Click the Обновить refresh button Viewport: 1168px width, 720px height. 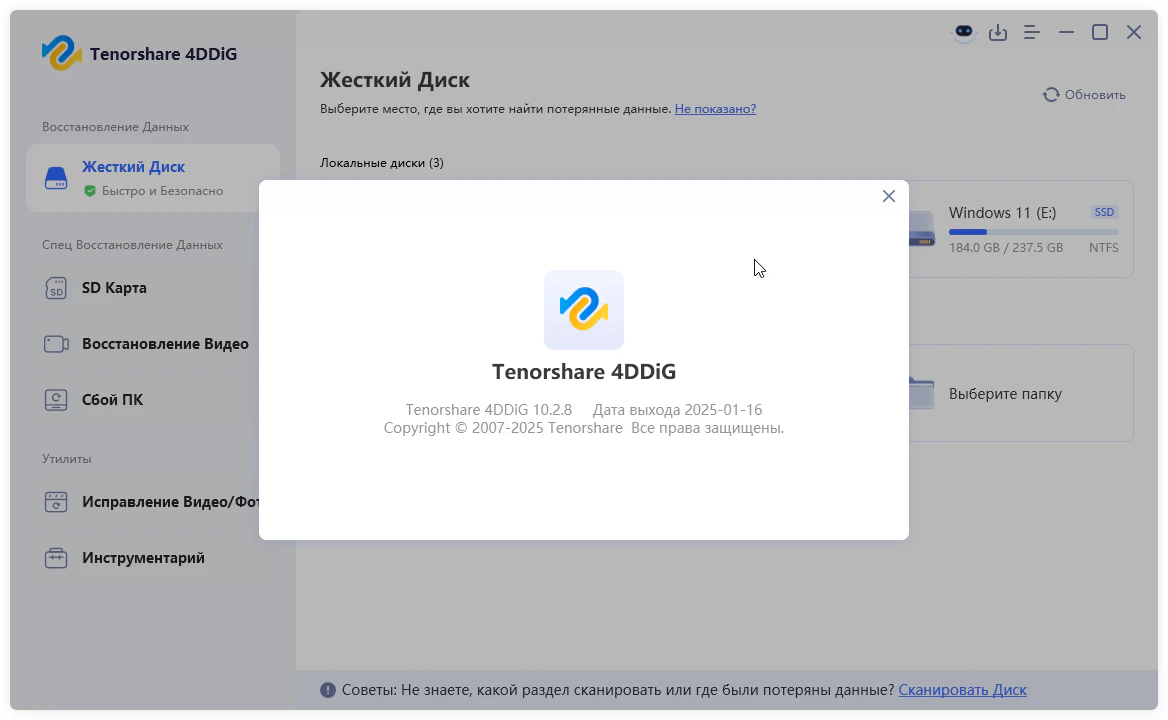pyautogui.click(x=1084, y=95)
